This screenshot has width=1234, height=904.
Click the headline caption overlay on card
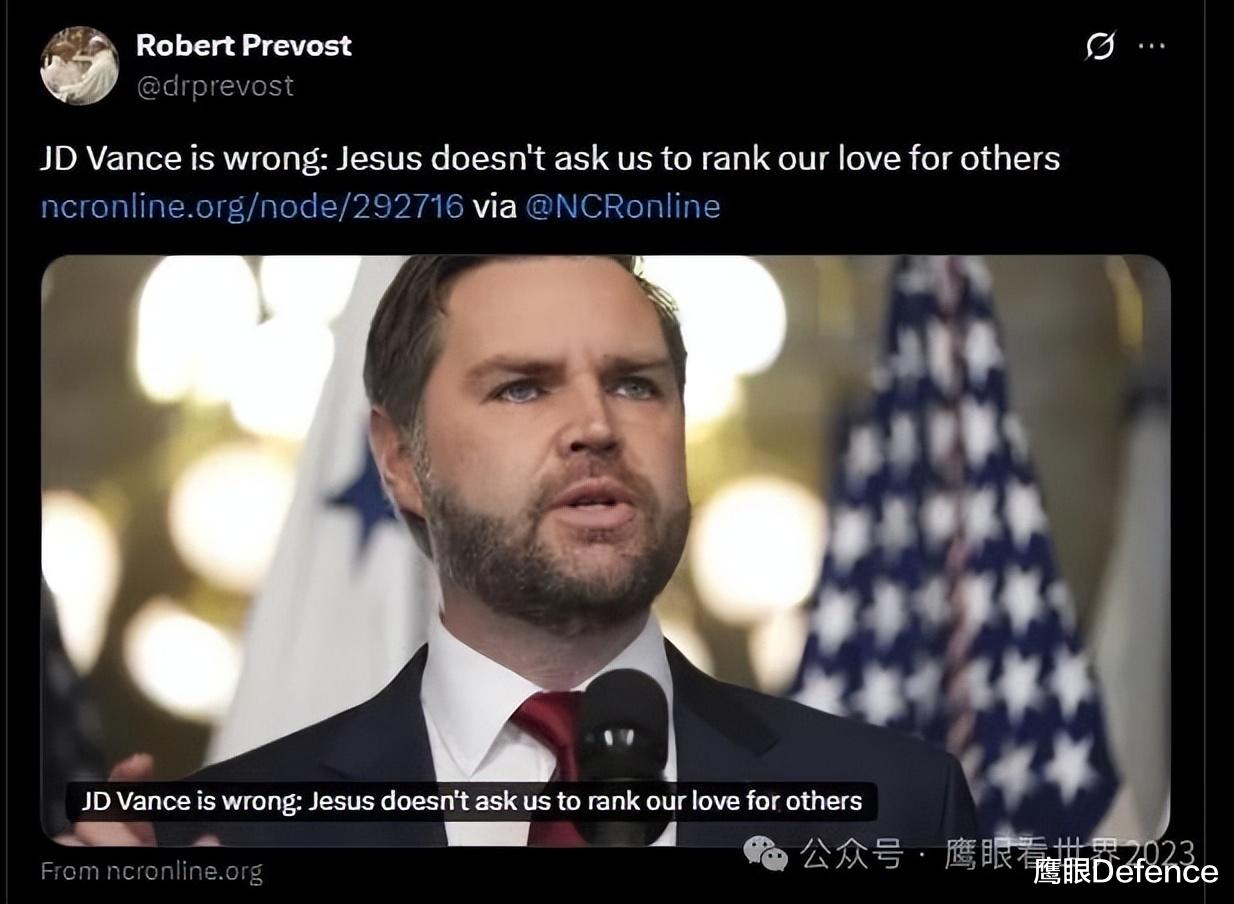pos(472,801)
